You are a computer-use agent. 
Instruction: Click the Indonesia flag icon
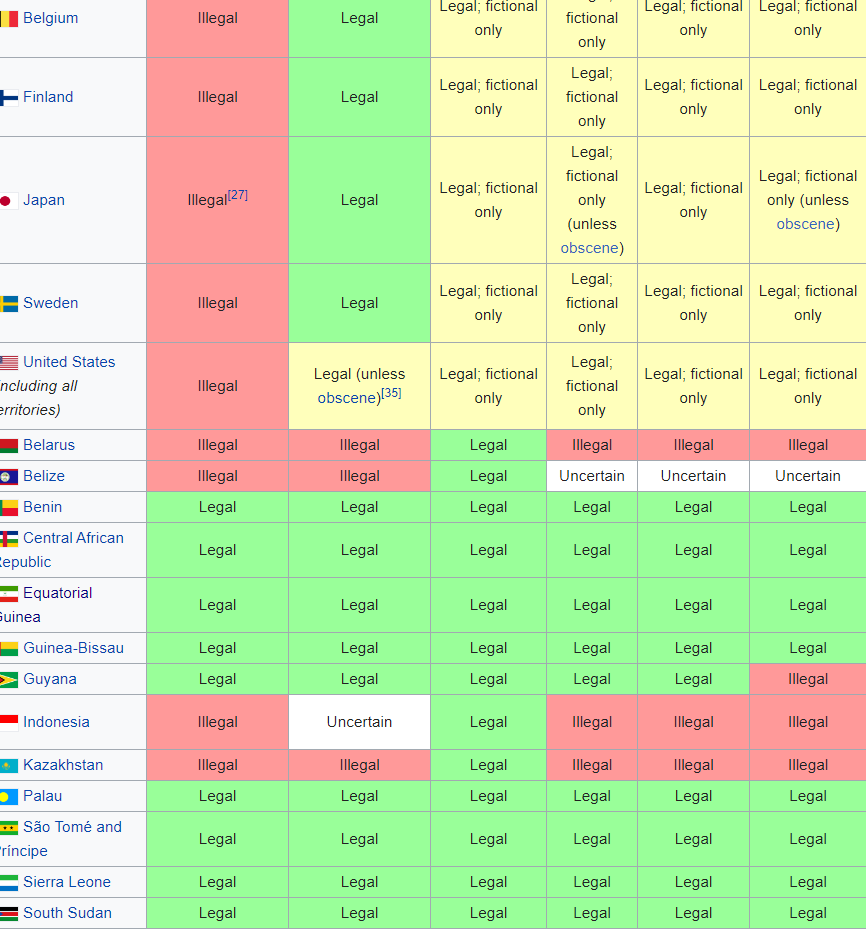click(9, 723)
